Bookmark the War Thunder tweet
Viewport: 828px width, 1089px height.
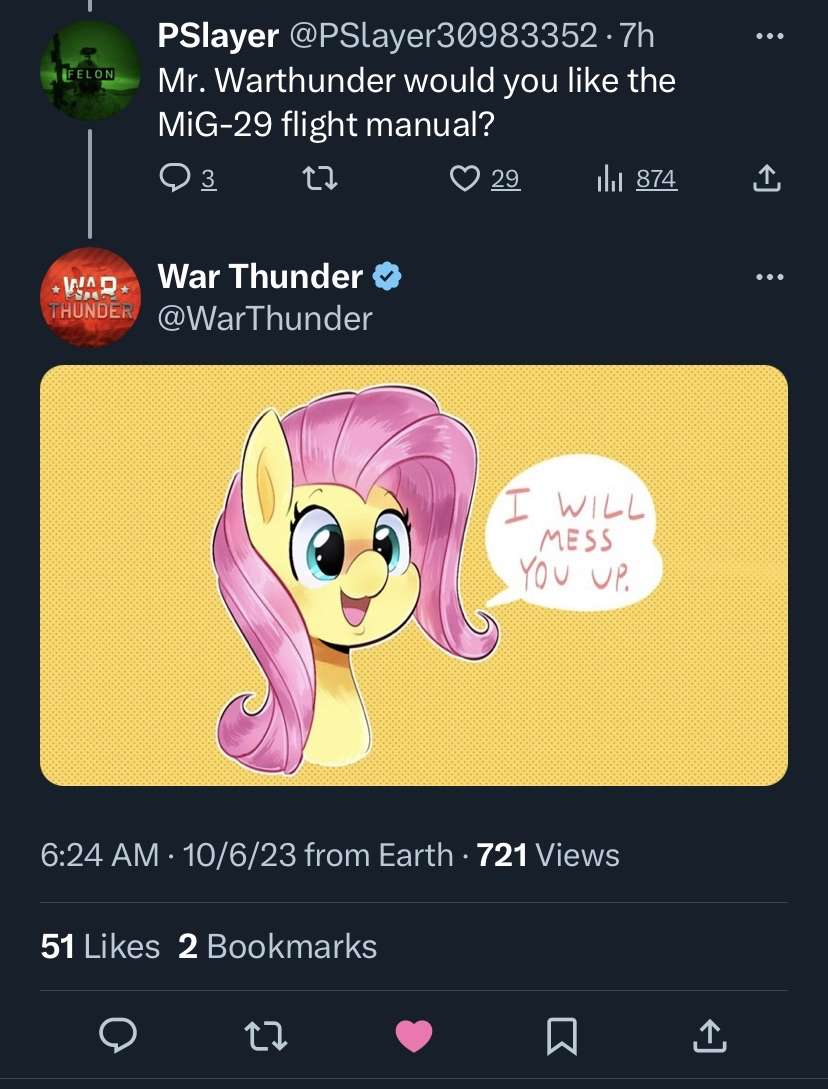(560, 1036)
